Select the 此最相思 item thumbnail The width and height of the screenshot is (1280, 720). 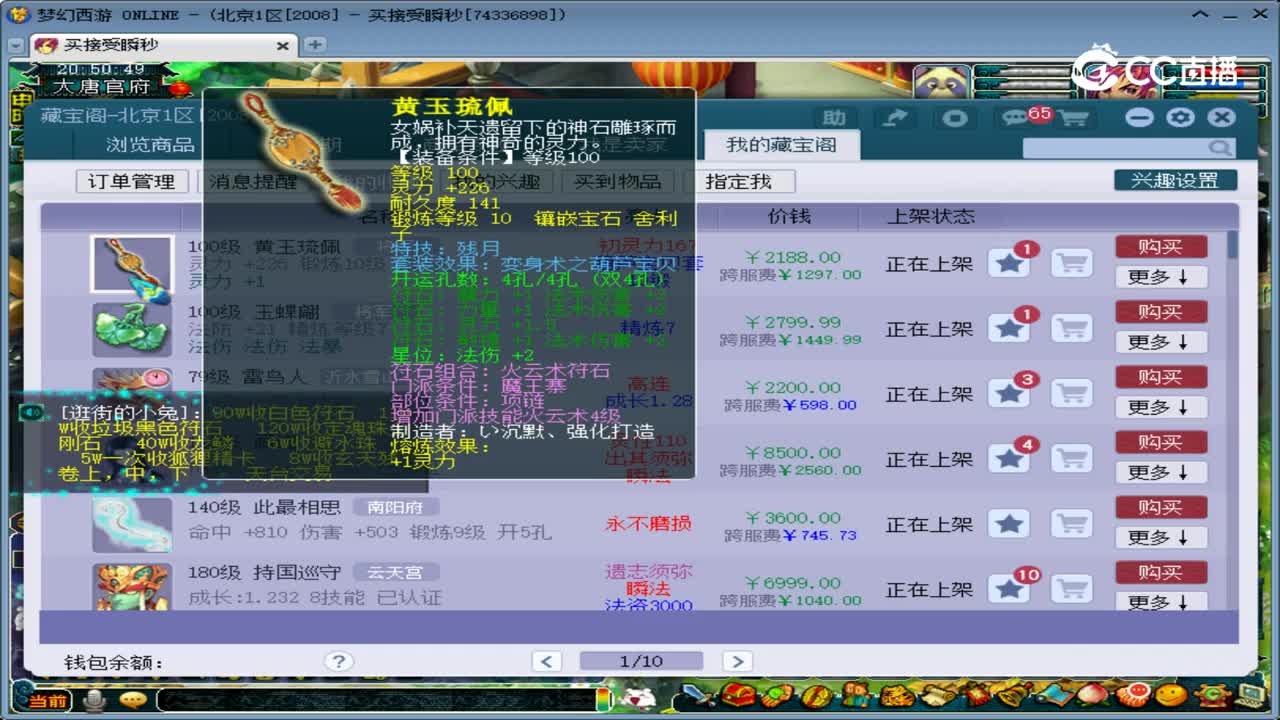point(132,524)
